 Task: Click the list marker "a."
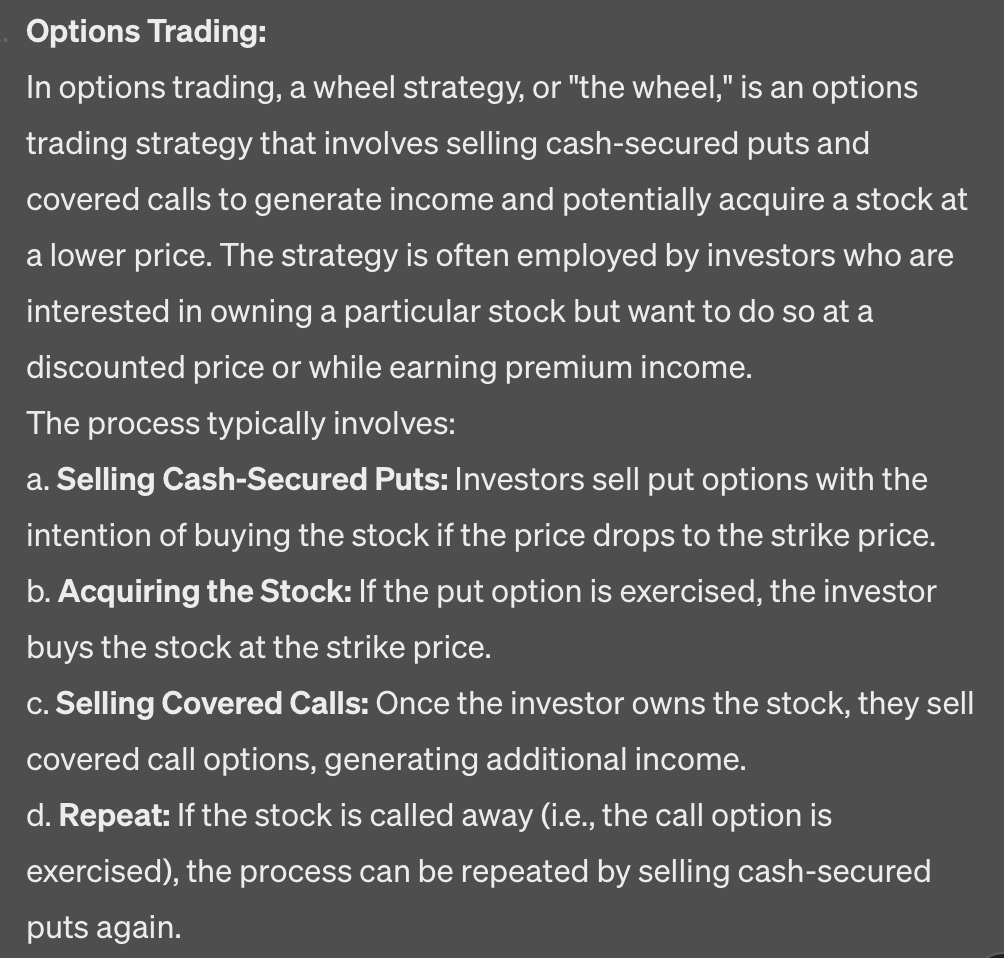pos(38,480)
